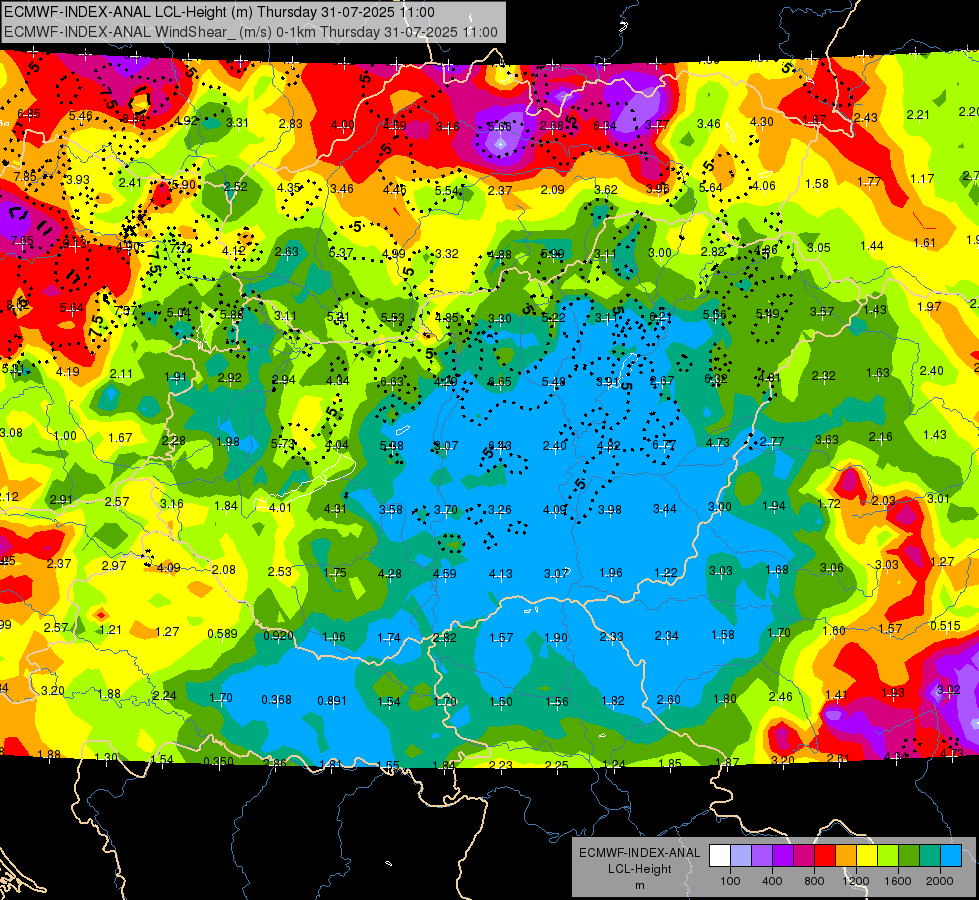Click the legend unit label 'm'
979x900 pixels.
(639, 885)
